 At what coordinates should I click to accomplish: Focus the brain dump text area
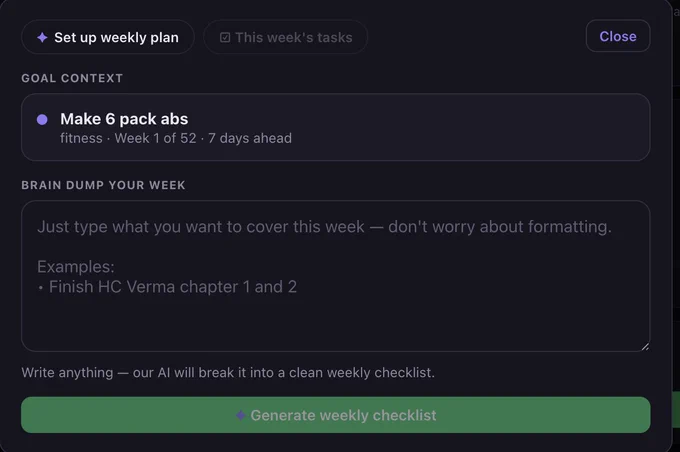tap(336, 276)
